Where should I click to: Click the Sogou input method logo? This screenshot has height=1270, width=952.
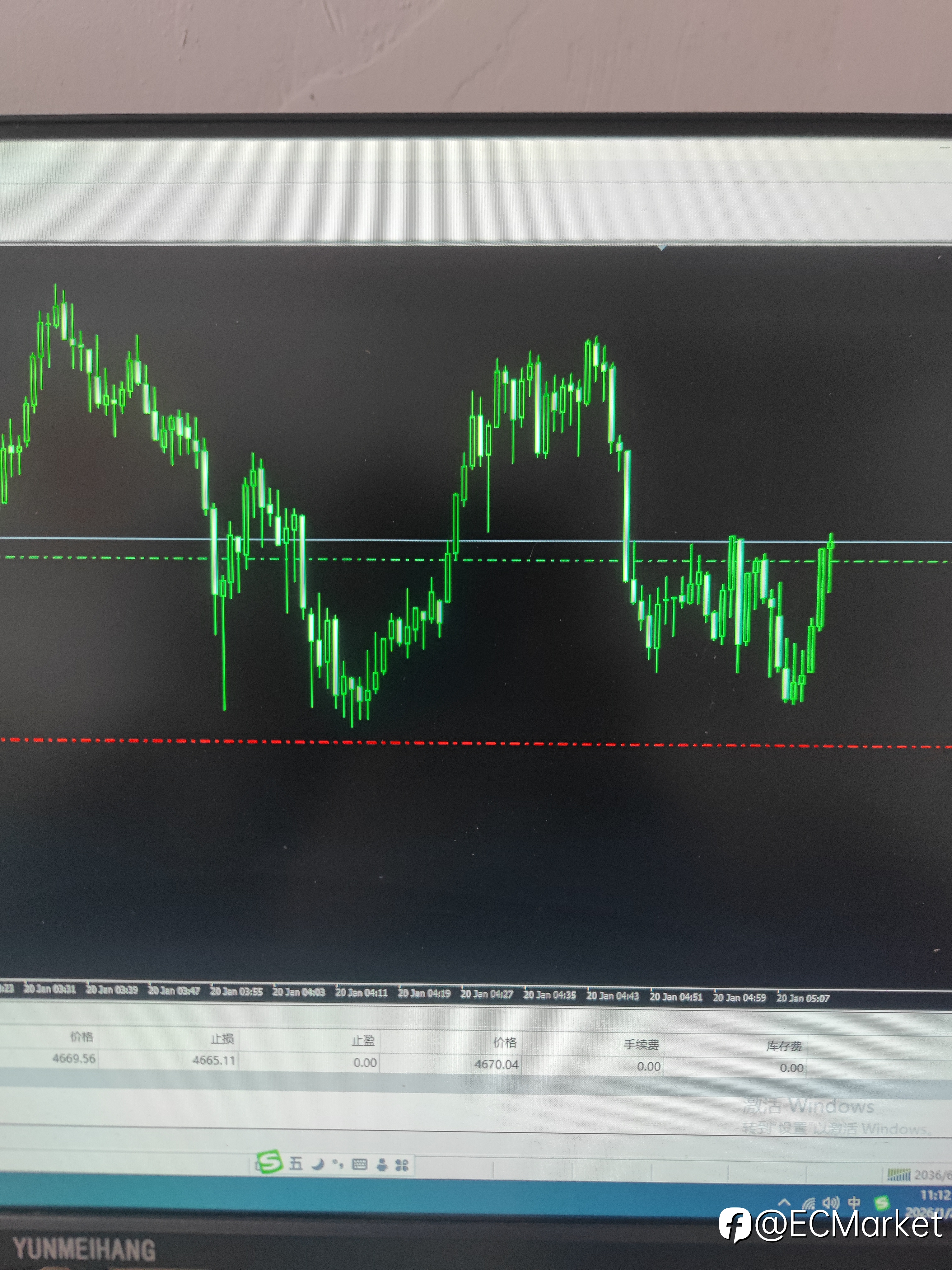[270, 1163]
